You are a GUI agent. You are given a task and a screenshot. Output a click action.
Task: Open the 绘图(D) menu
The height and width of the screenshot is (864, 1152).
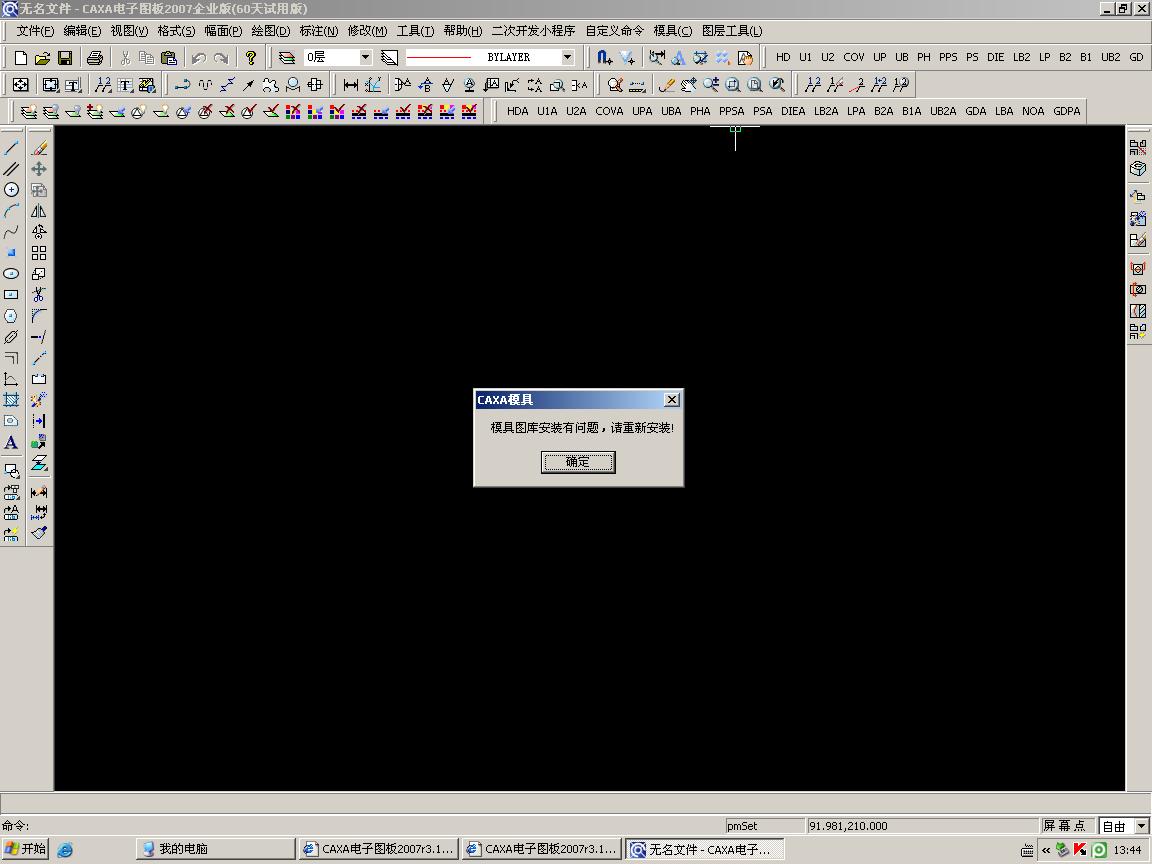point(270,31)
